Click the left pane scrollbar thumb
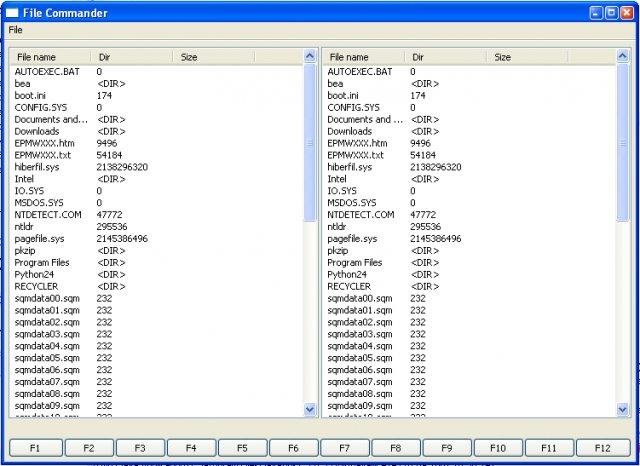The image size is (640, 466). click(310, 142)
